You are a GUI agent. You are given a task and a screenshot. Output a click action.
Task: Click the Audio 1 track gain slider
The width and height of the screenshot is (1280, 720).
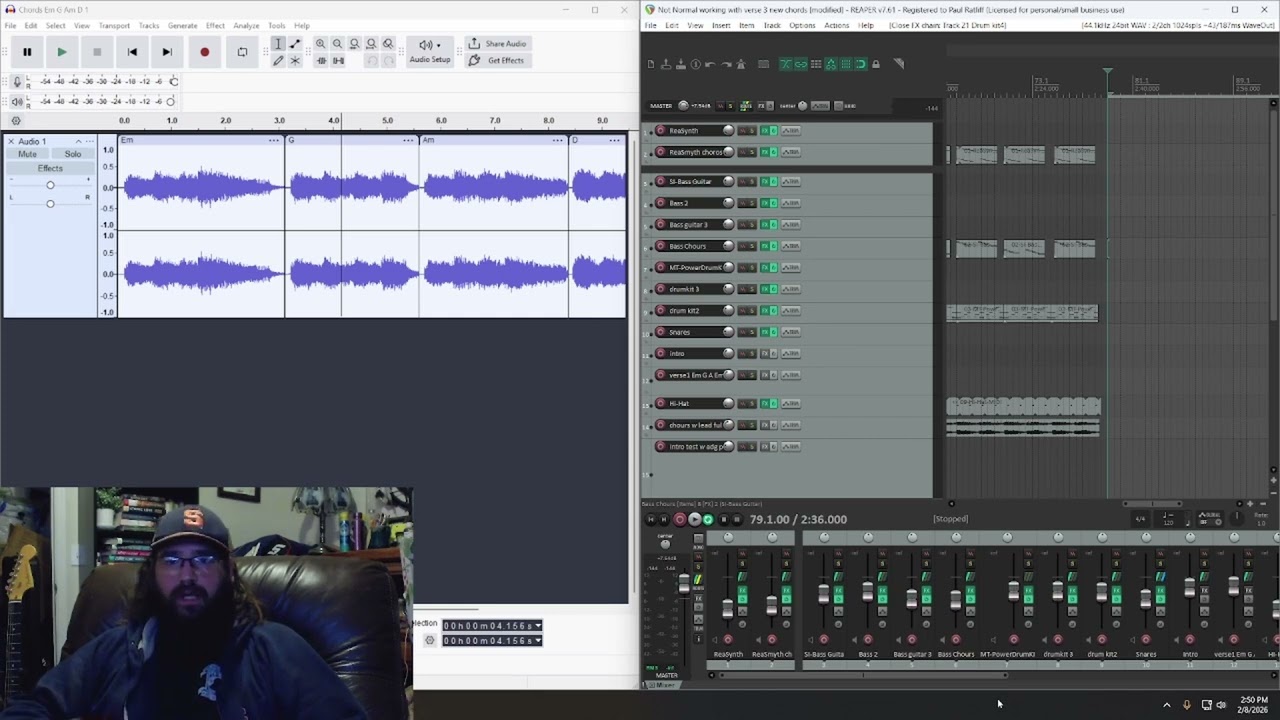tap(50, 185)
